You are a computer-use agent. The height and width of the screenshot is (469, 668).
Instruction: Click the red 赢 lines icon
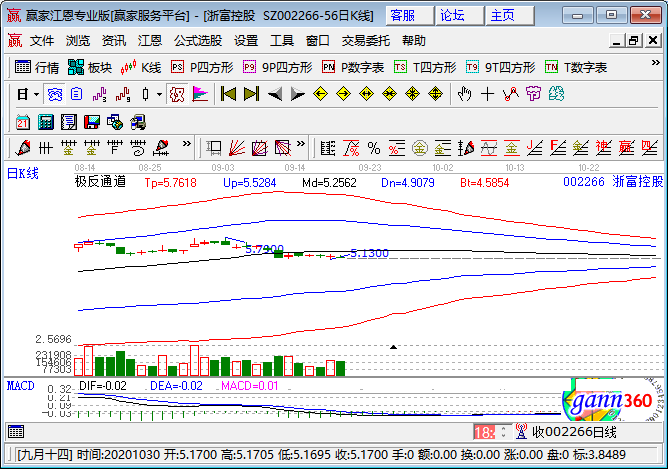(626, 148)
